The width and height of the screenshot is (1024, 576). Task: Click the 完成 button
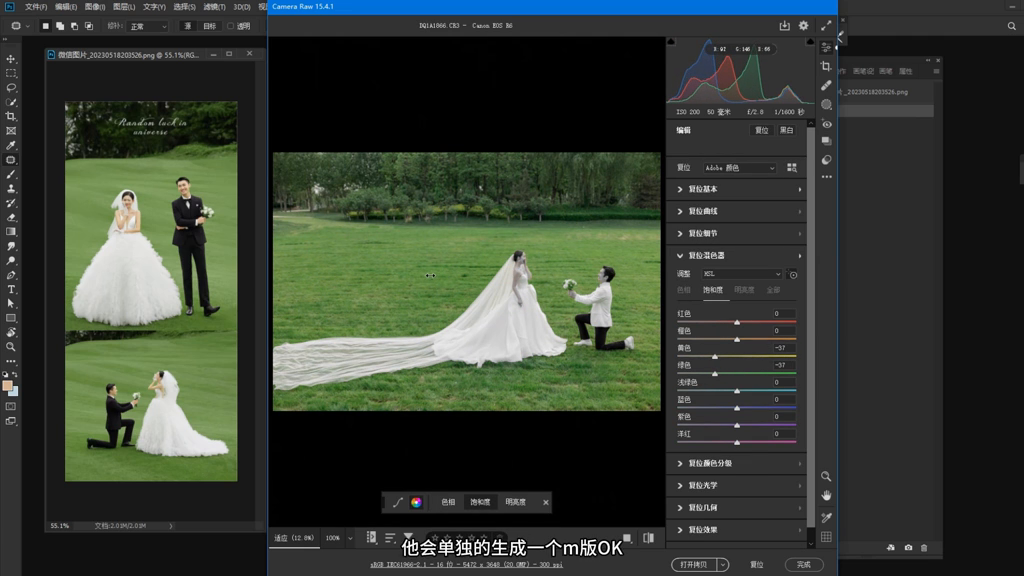(803, 564)
